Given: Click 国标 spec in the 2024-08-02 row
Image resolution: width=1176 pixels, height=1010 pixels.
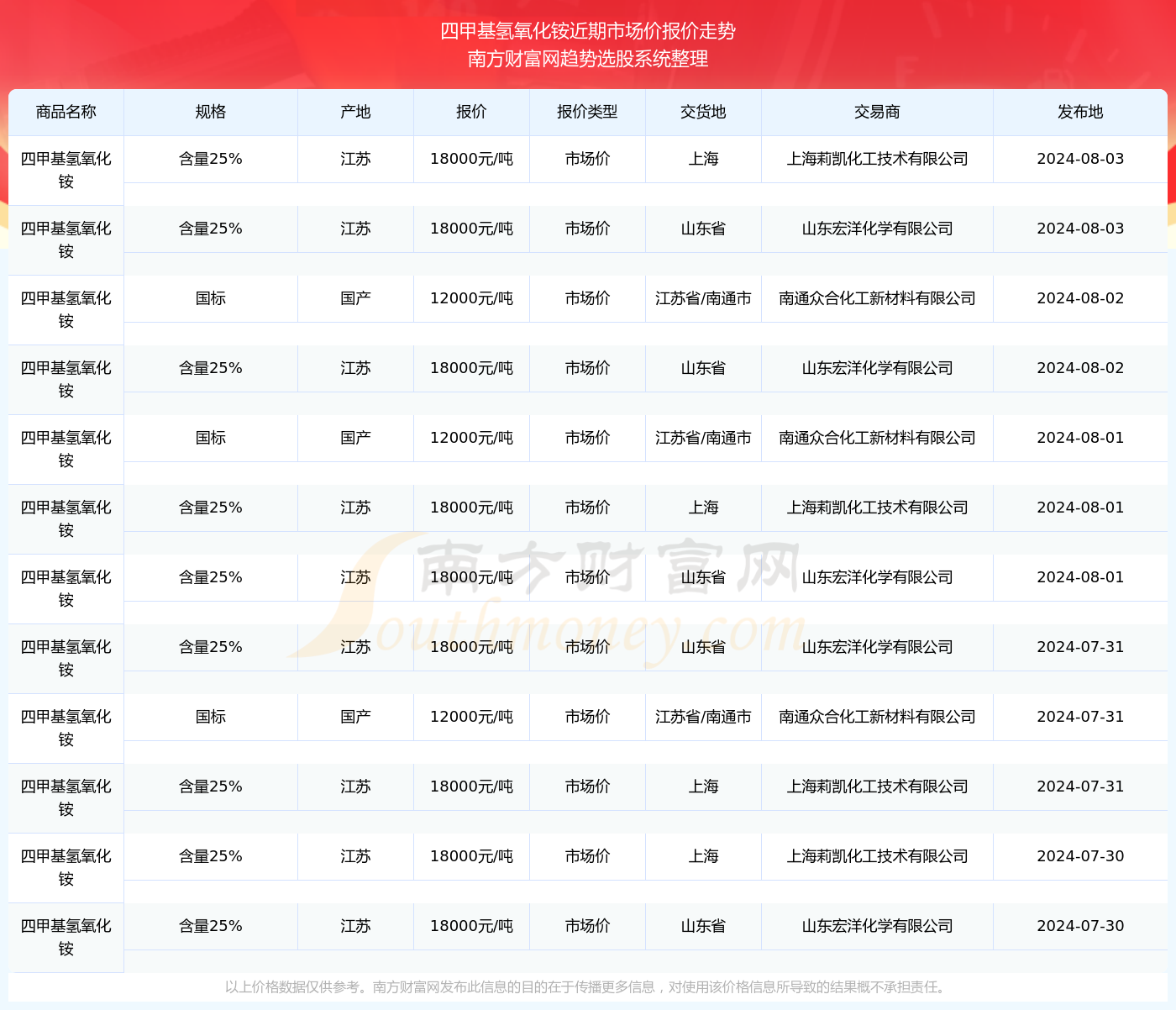Looking at the screenshot, I should (211, 298).
